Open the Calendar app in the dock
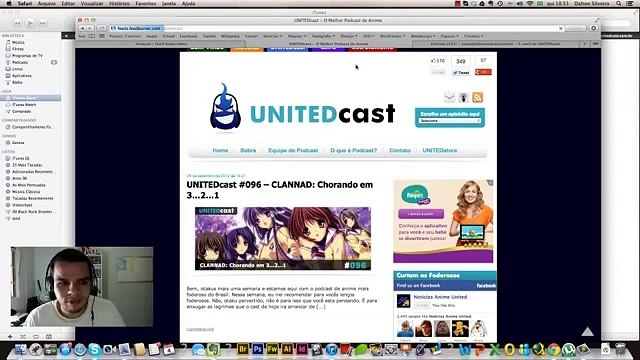 pyautogui.click(x=169, y=350)
